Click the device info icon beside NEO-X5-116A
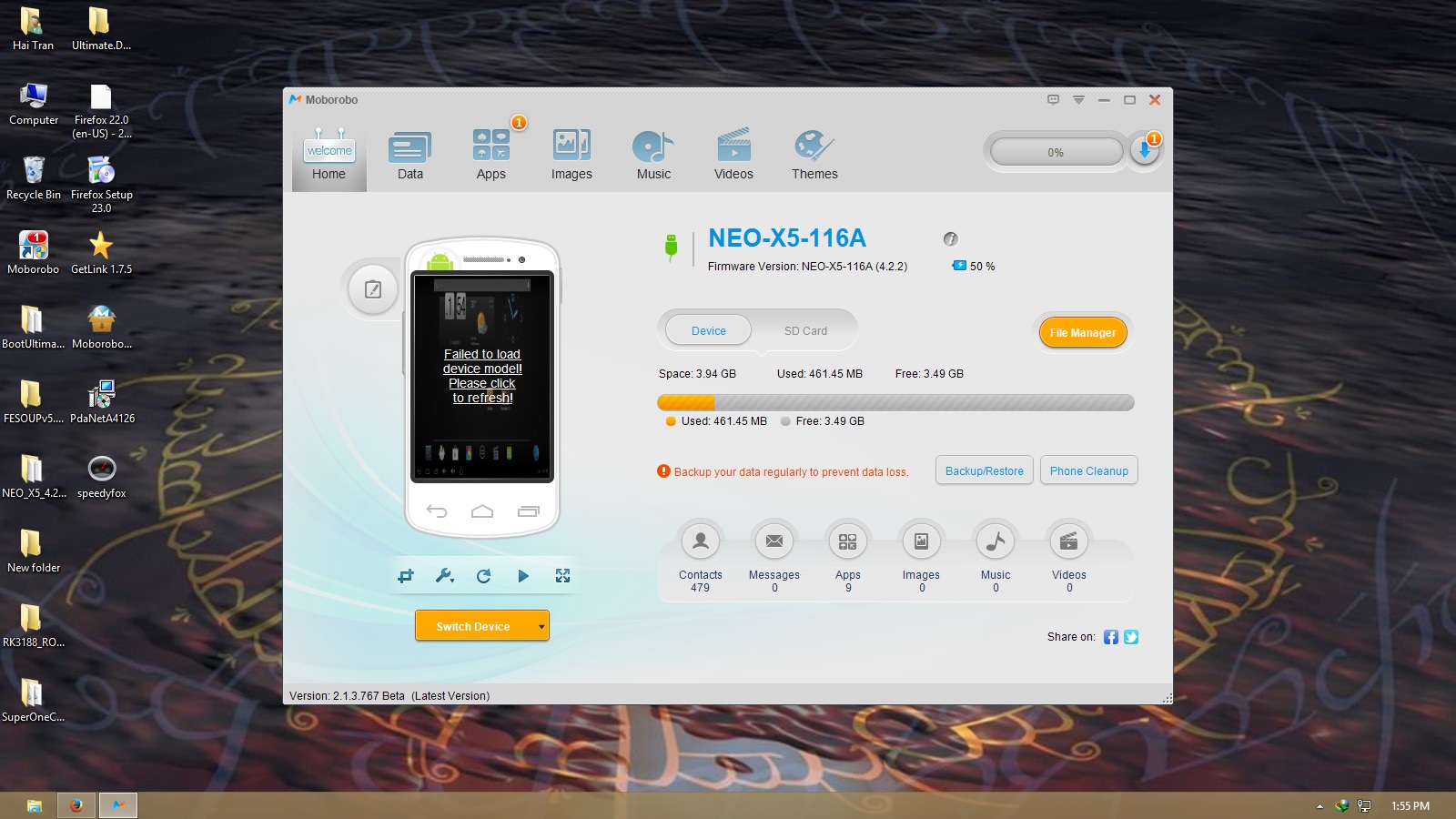The width and height of the screenshot is (1456, 819). click(x=950, y=239)
